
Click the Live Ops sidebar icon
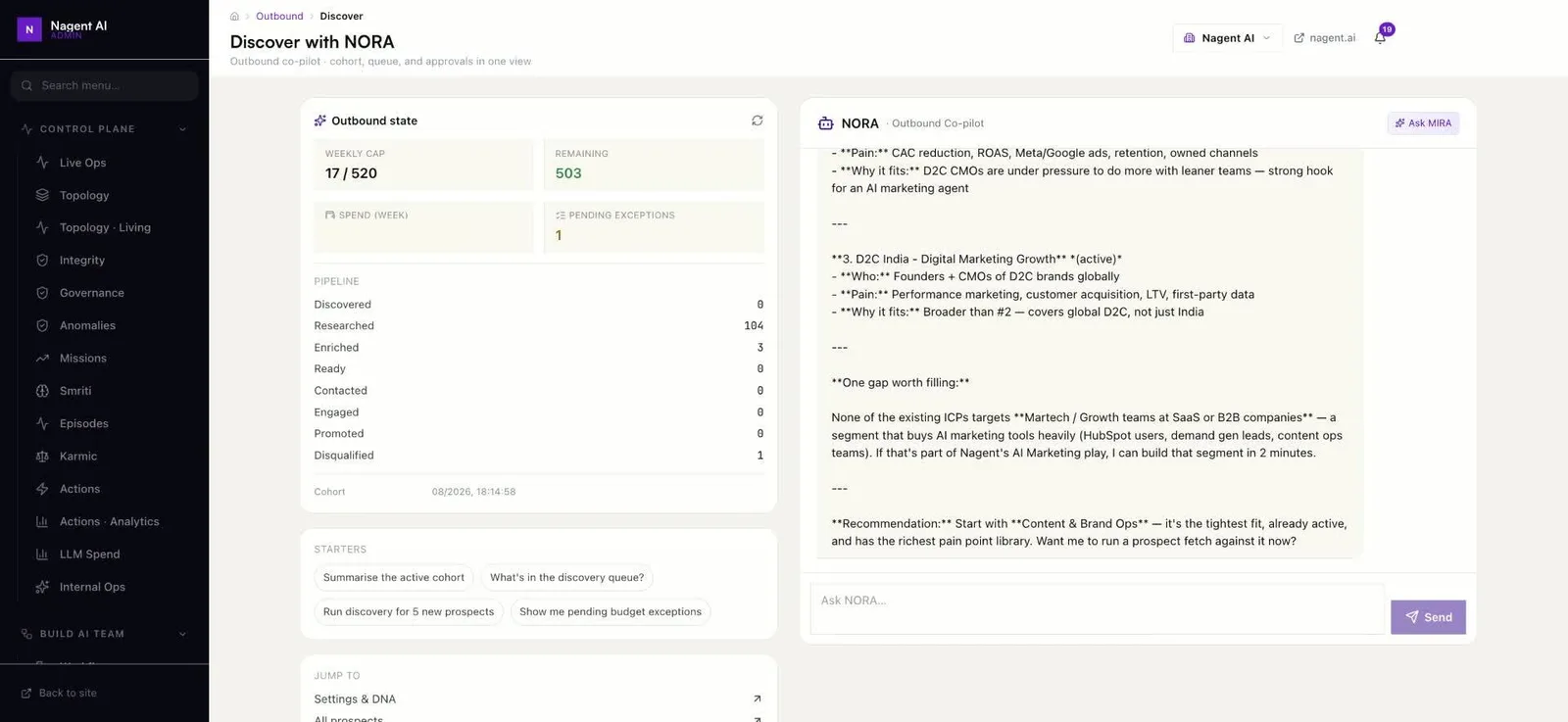pos(42,163)
